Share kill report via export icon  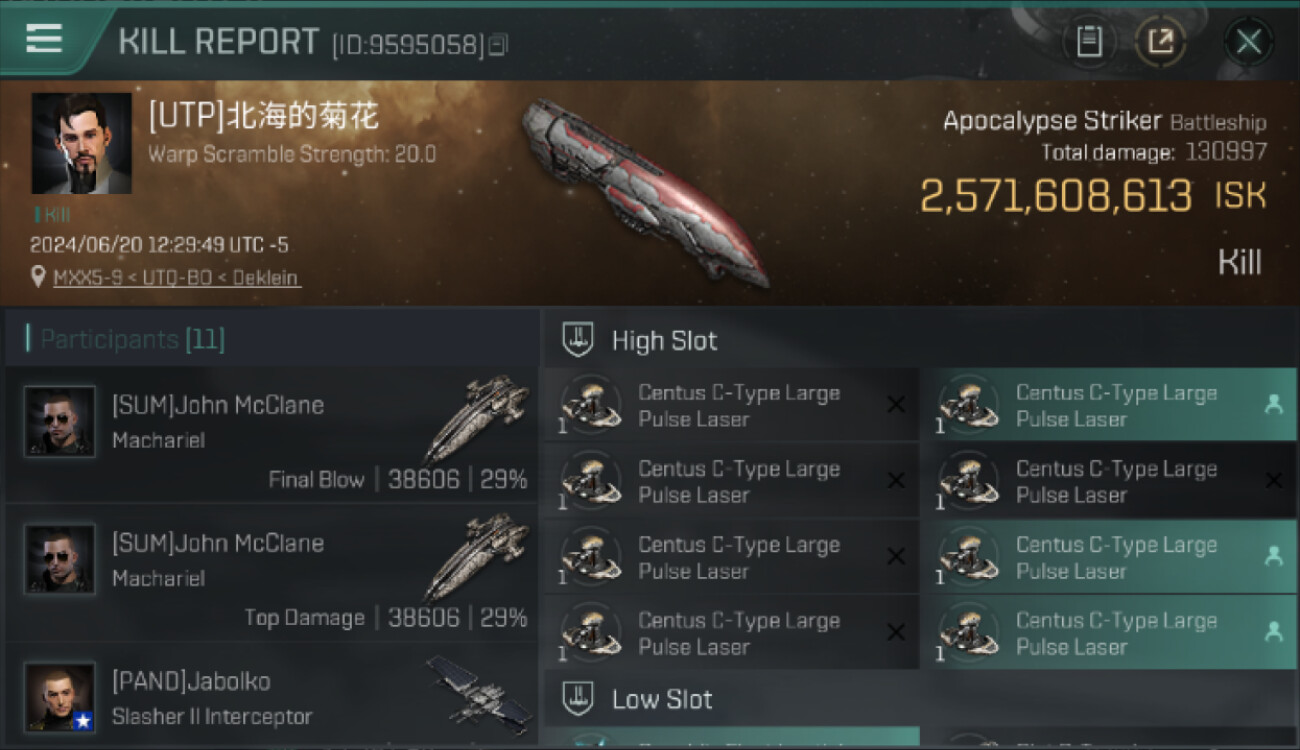tap(1160, 41)
